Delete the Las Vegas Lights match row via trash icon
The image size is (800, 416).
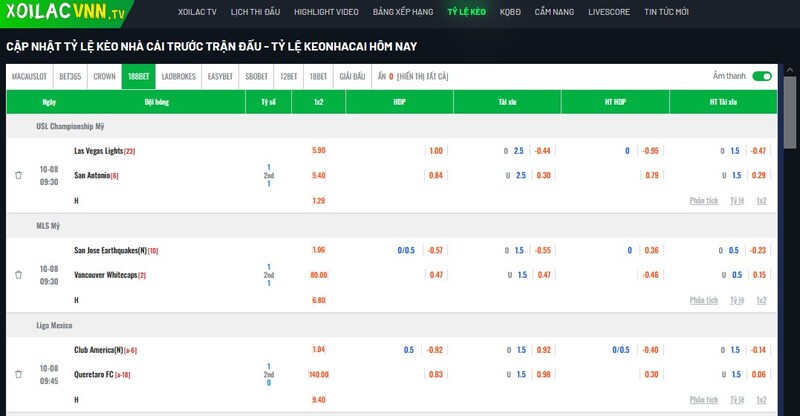[x=18, y=175]
